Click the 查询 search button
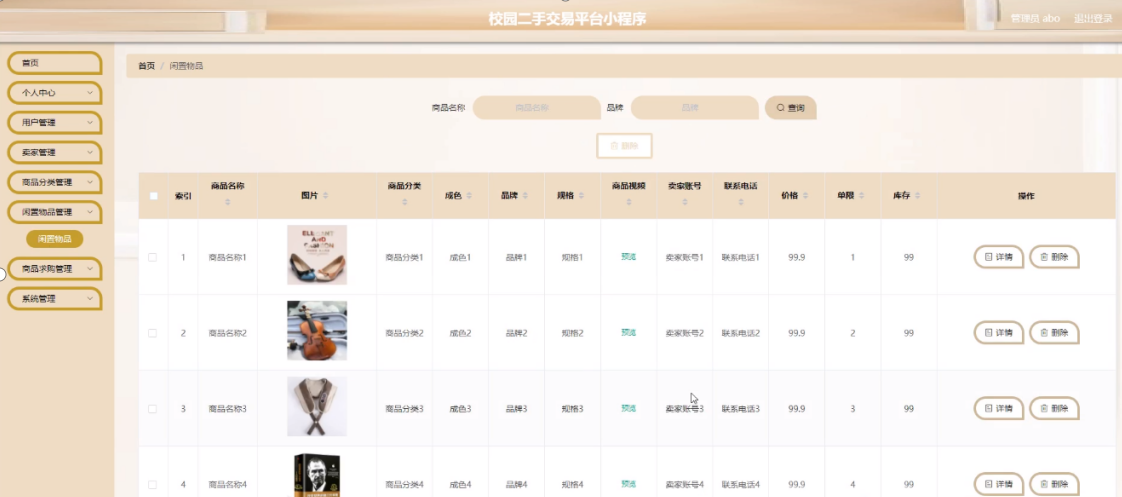 (791, 108)
